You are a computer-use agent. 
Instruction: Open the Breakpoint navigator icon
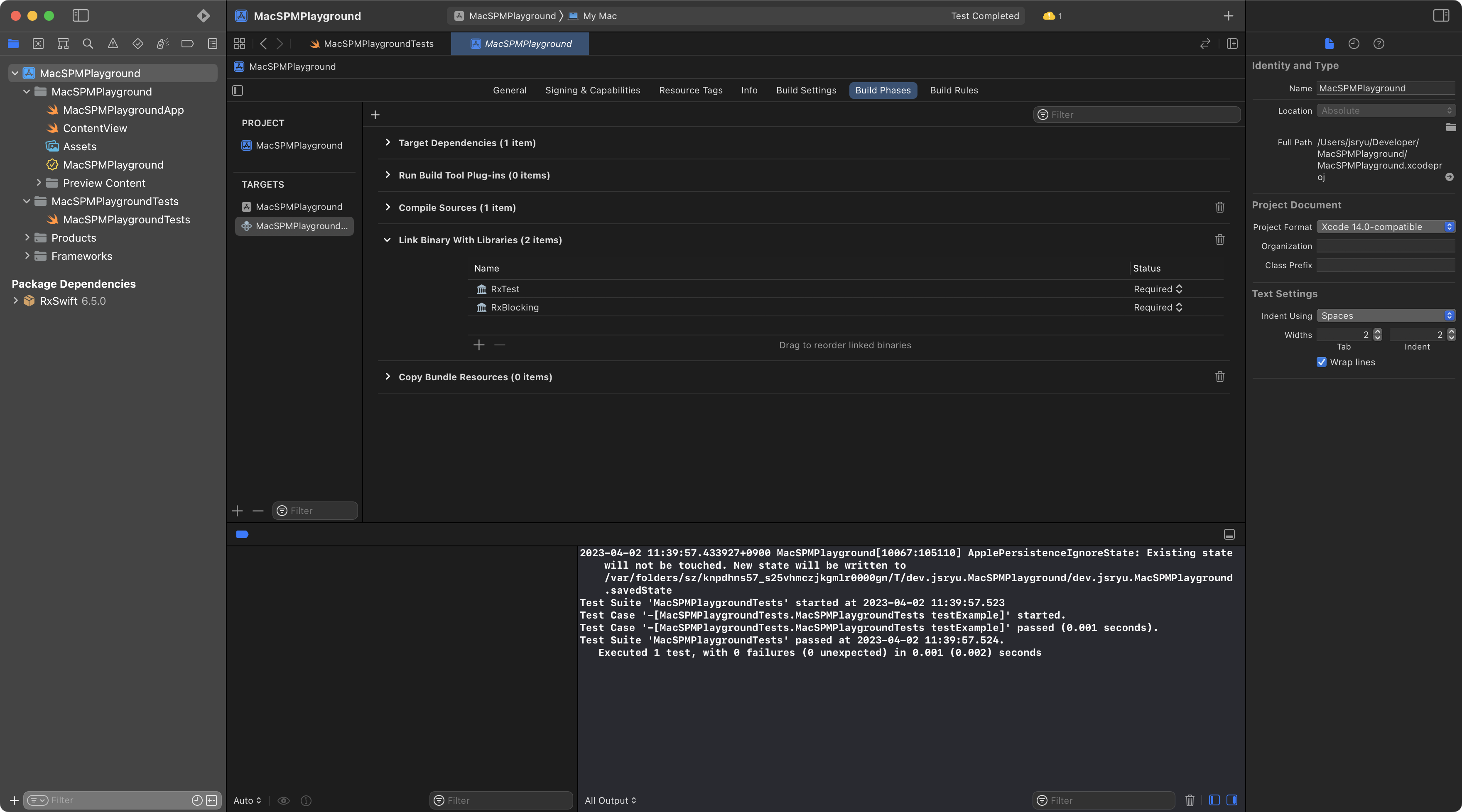[x=187, y=44]
